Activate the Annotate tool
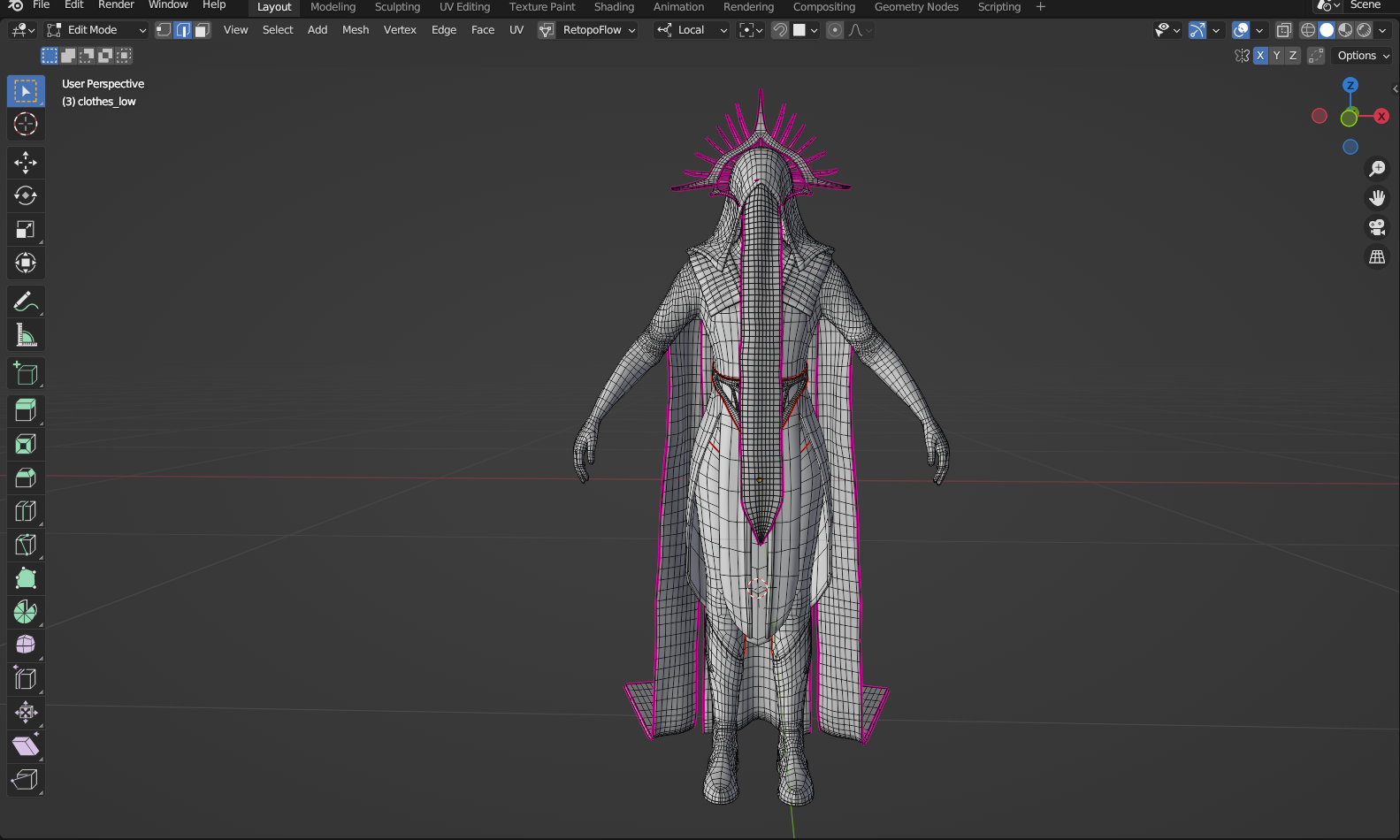1400x840 pixels. tap(26, 302)
